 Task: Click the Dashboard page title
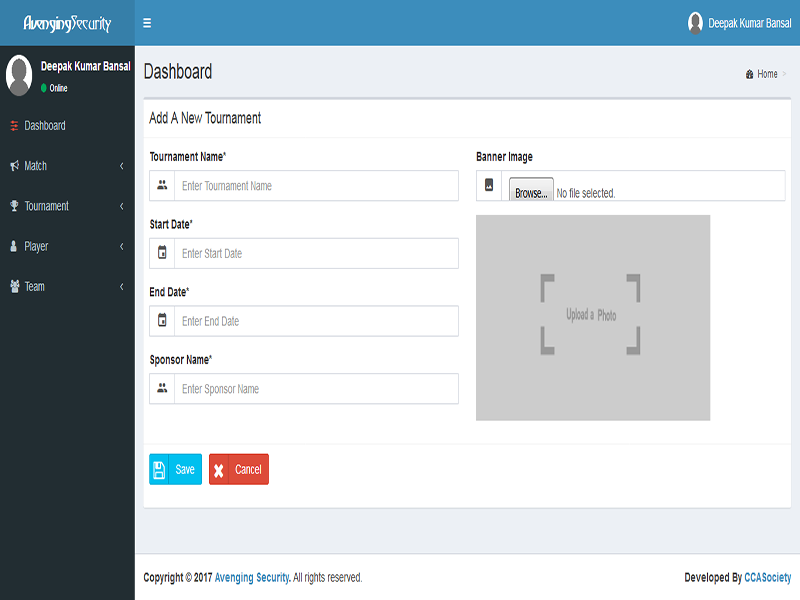click(x=178, y=72)
